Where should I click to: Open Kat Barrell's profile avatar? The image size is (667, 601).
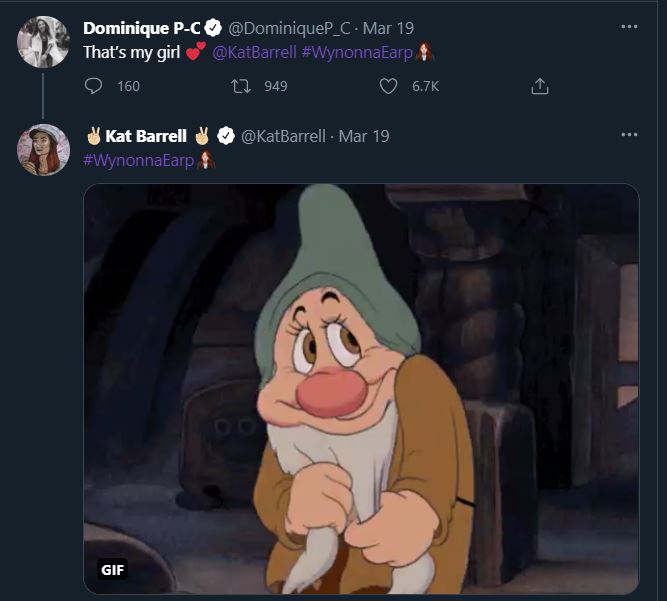43,150
